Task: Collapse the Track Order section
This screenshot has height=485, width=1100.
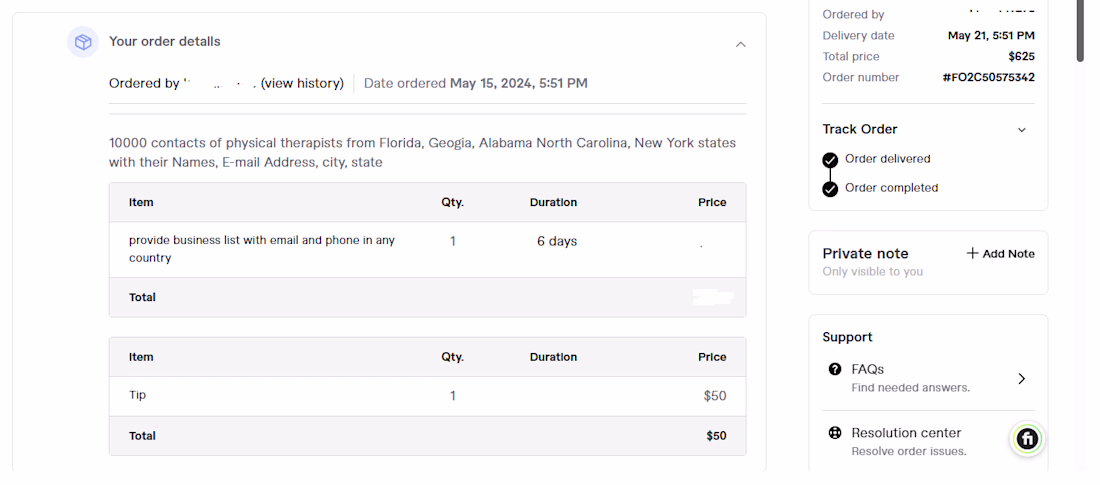Action: (1021, 130)
